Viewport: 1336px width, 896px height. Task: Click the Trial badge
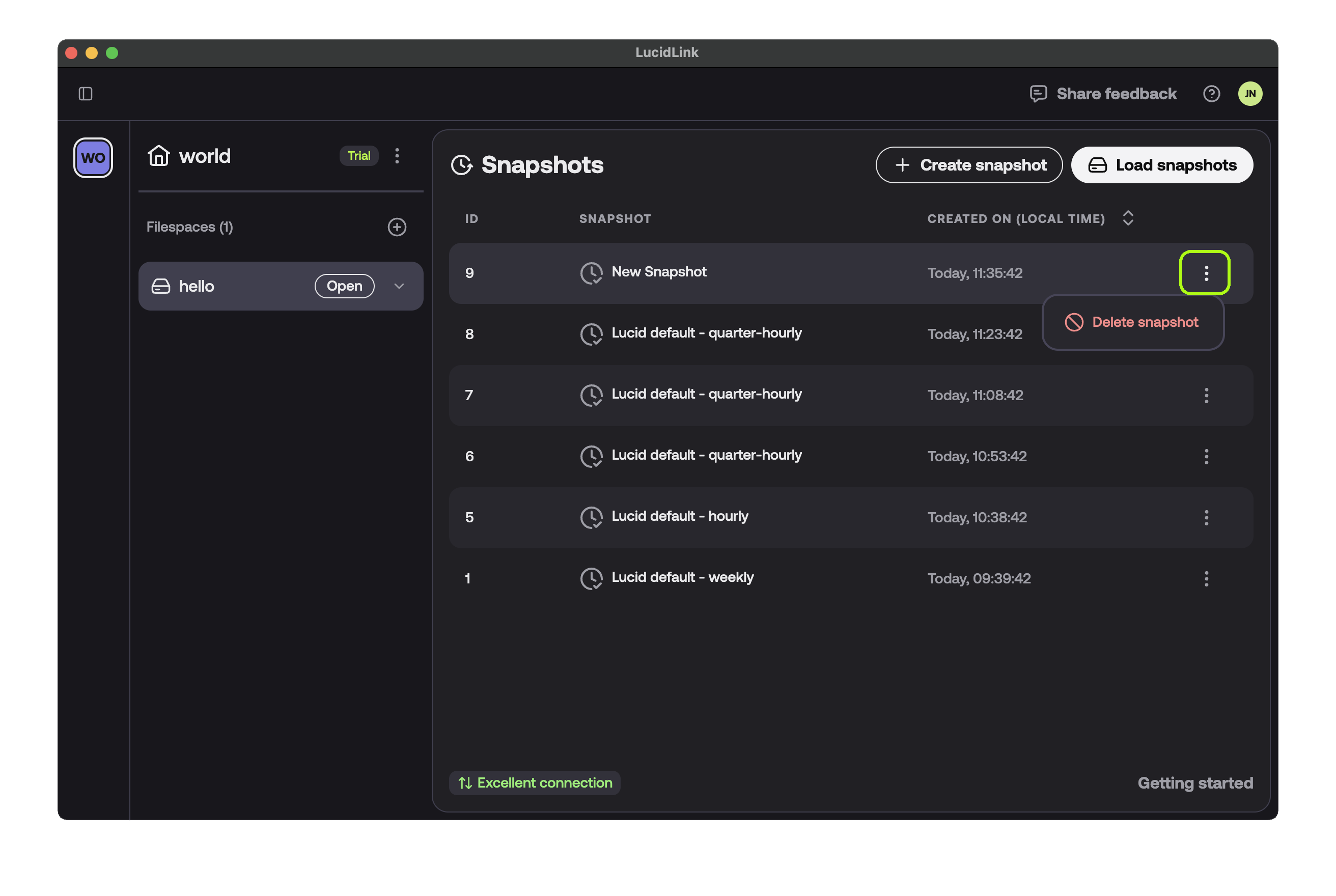click(359, 155)
